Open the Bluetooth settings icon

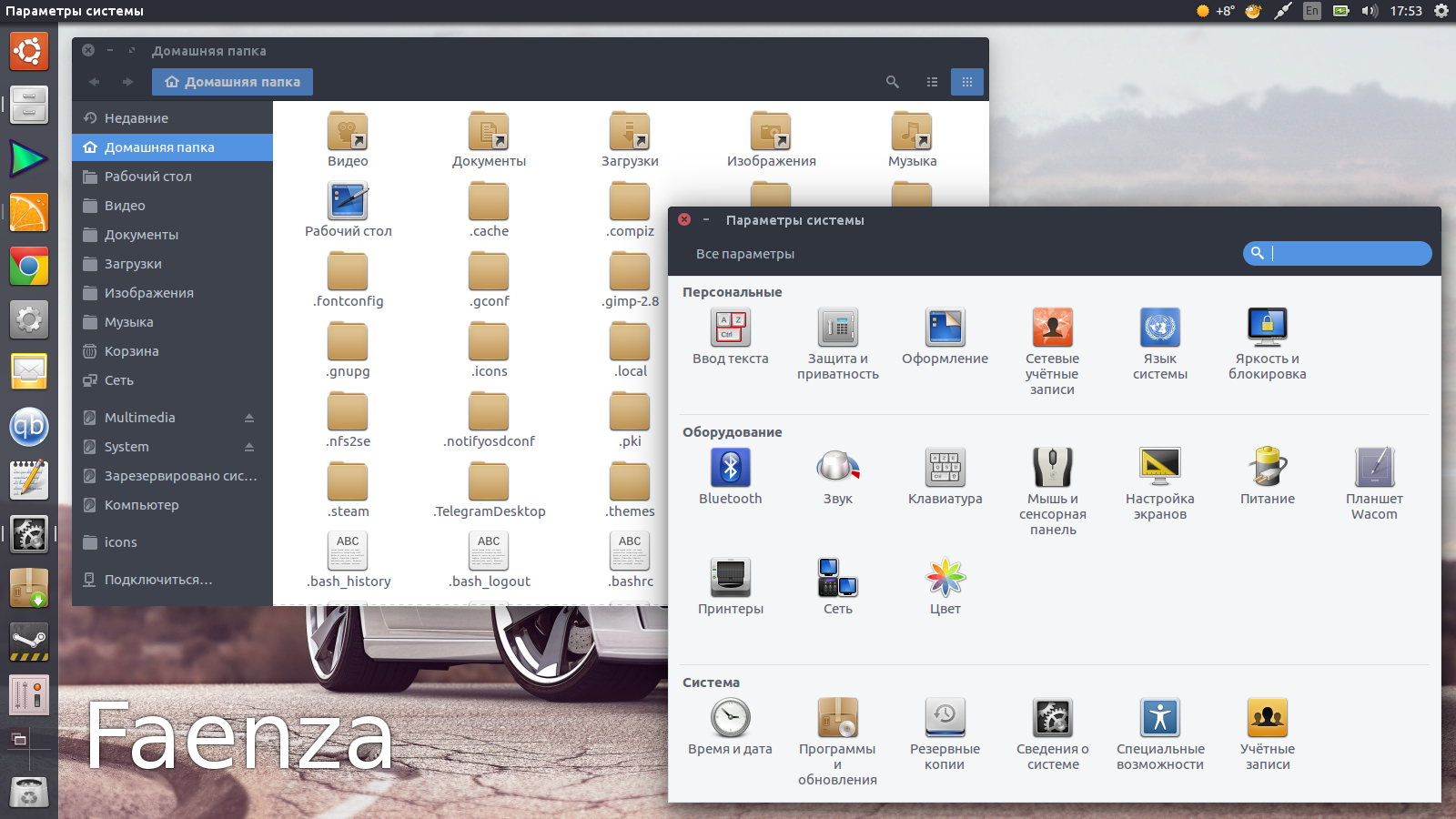pyautogui.click(x=730, y=468)
